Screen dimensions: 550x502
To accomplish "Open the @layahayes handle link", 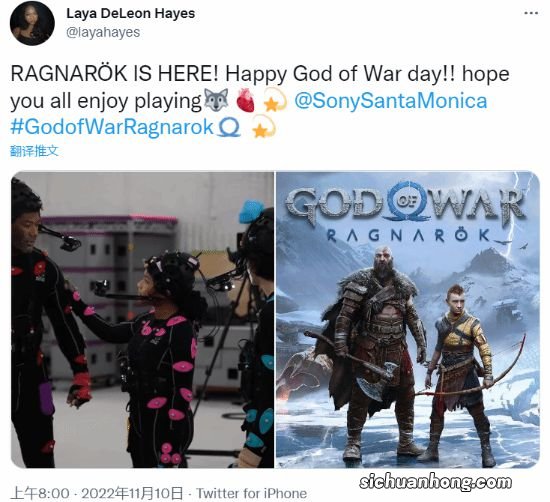I will [103, 32].
